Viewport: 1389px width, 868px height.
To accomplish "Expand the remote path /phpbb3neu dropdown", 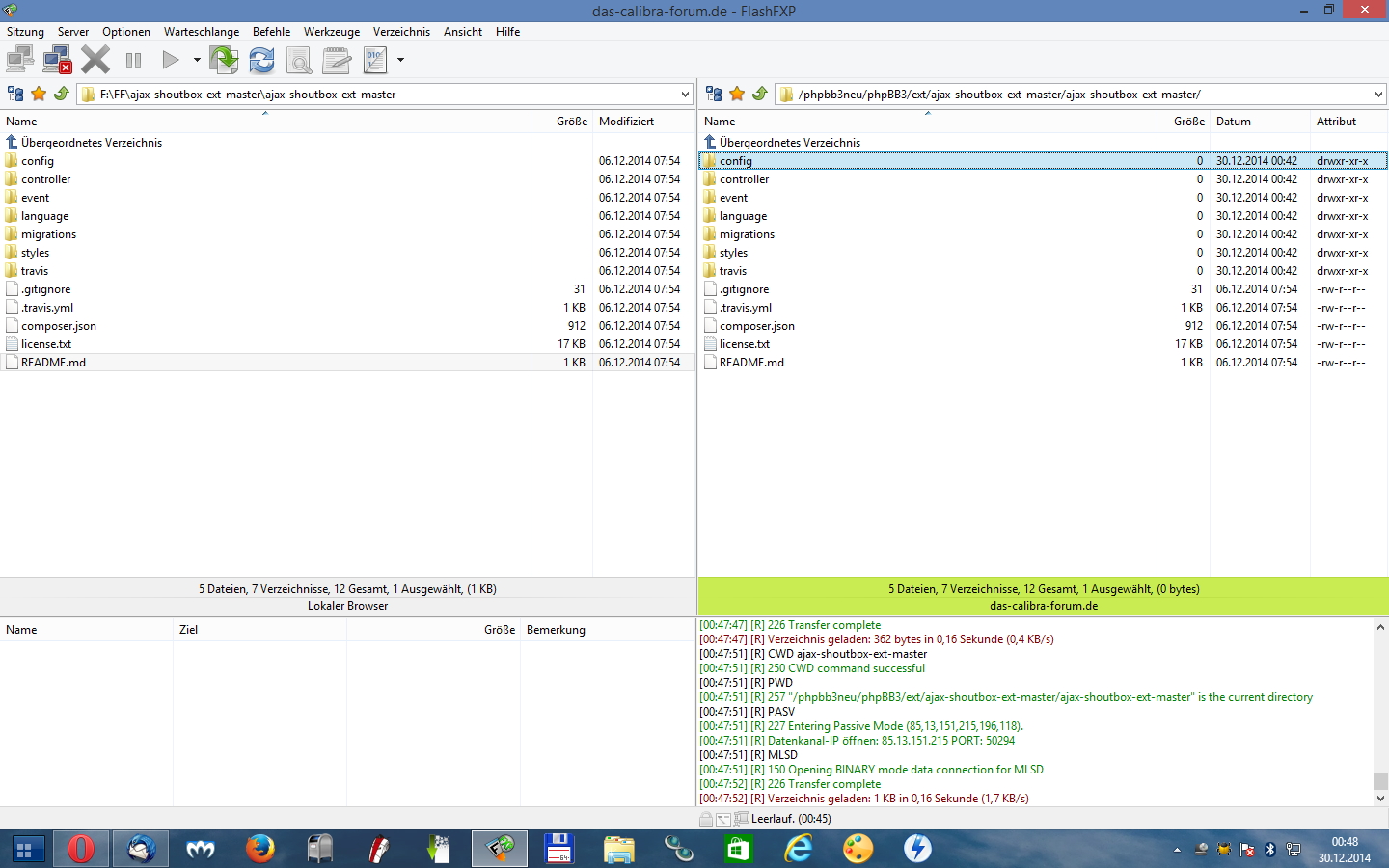I will 1378,95.
